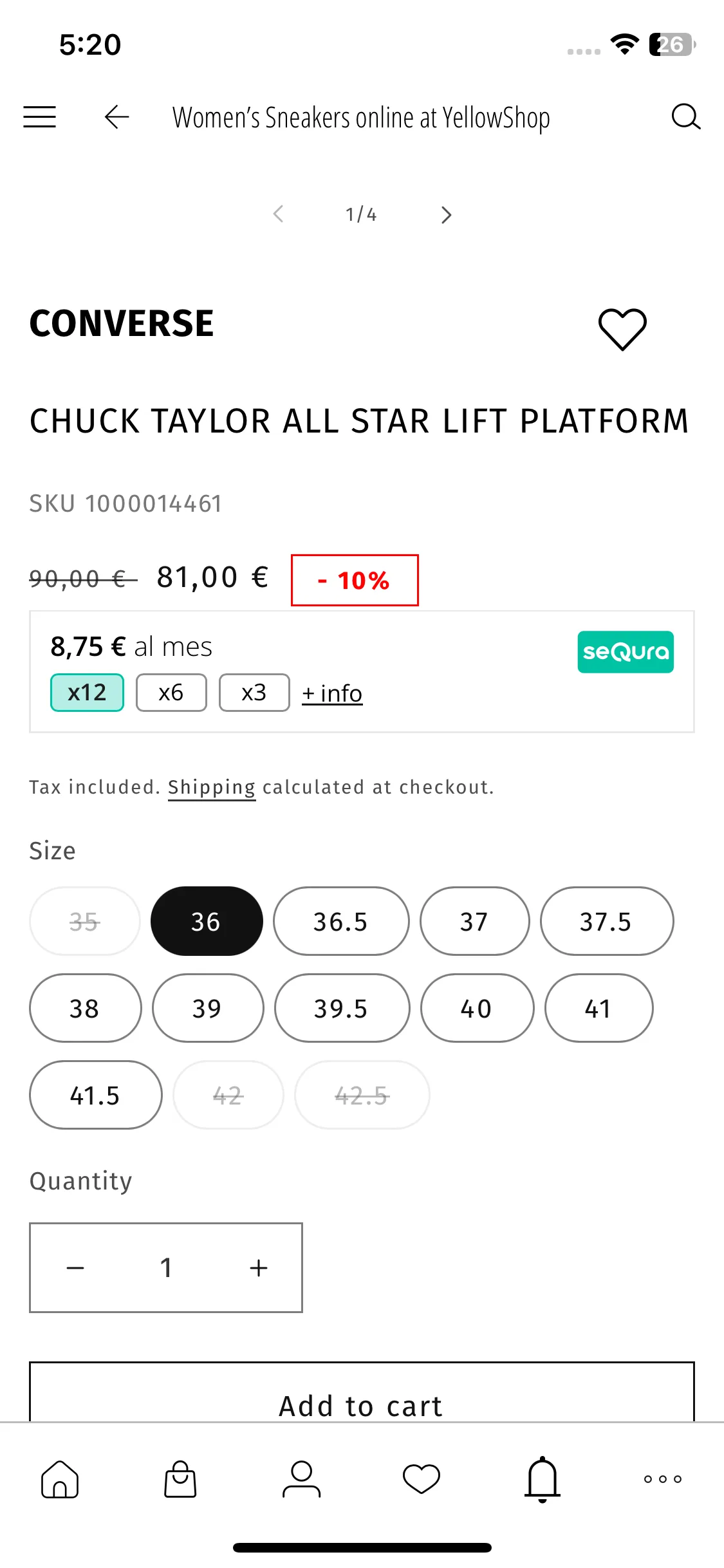
Task: Choose size 41.5
Action: click(96, 1095)
